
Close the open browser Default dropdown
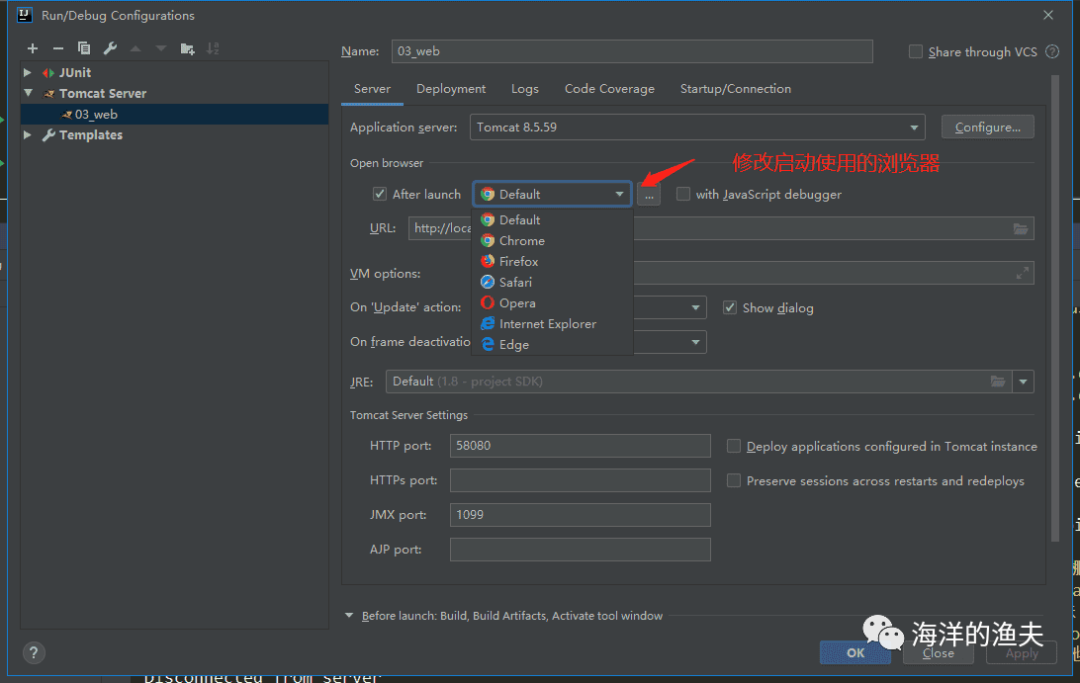552,194
